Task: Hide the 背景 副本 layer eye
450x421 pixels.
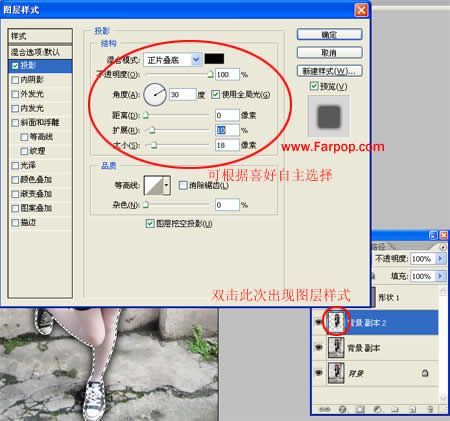Action: coord(319,347)
